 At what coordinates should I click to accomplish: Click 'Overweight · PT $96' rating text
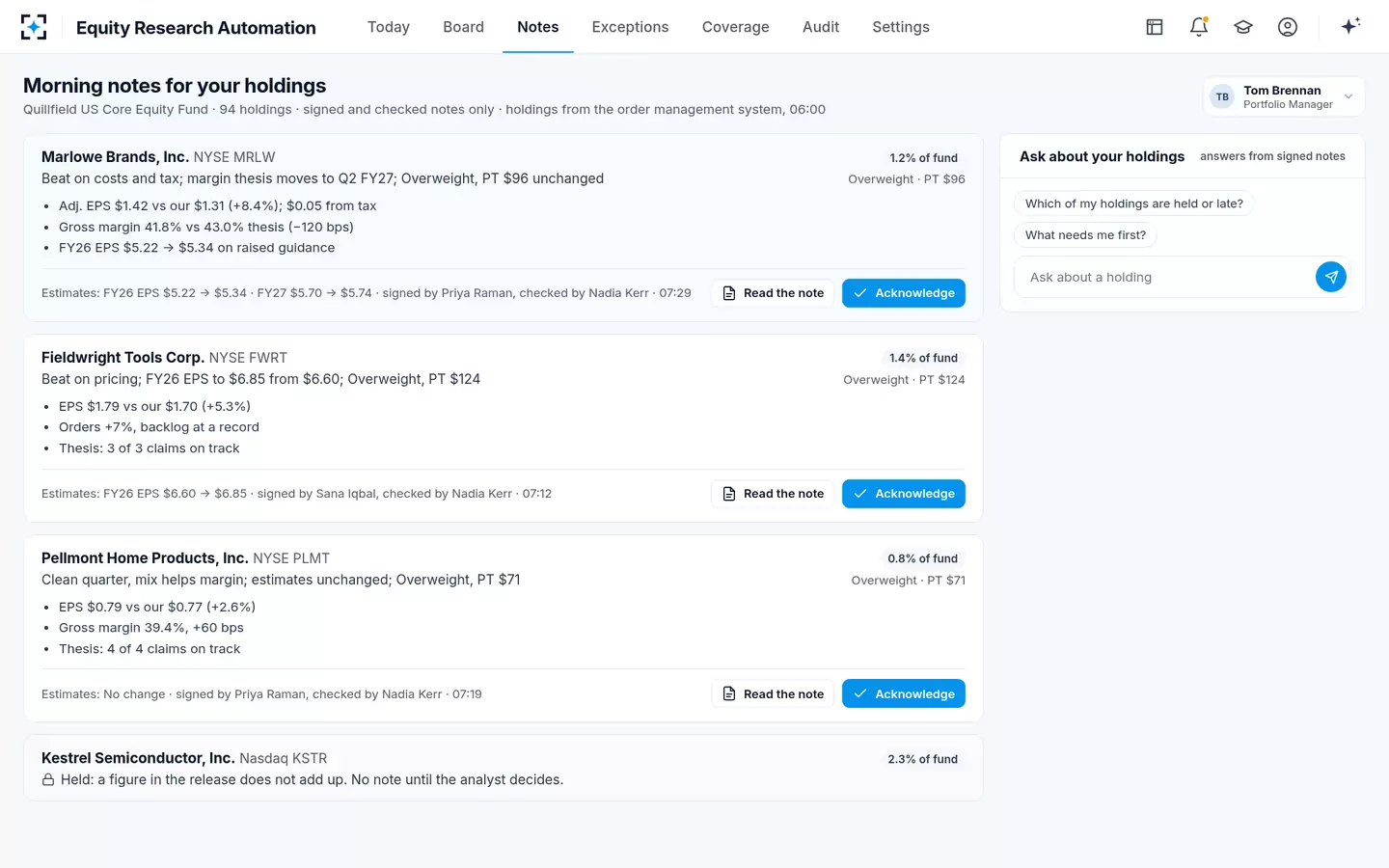(907, 179)
